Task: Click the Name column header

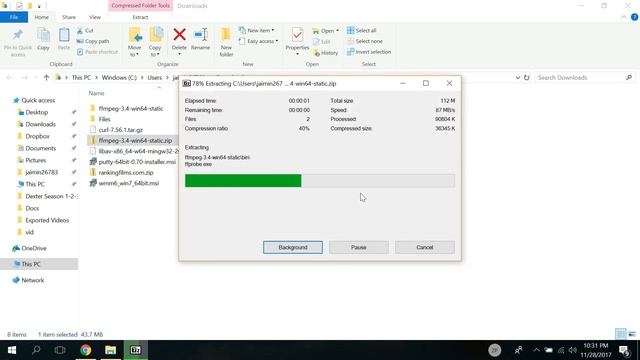Action: (x=97, y=93)
